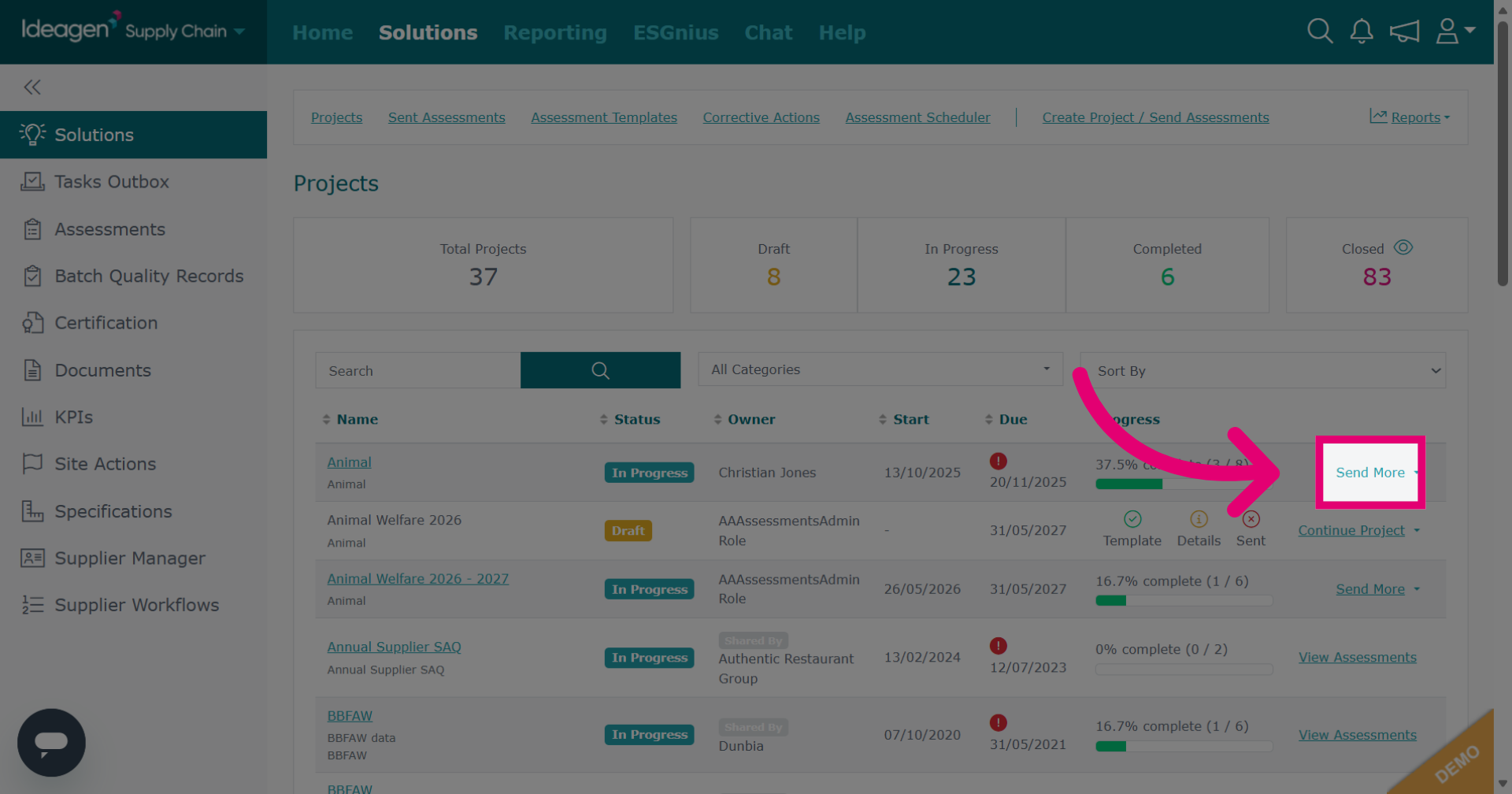The width and height of the screenshot is (1512, 794).
Task: Select Solutions in top navigation
Action: (428, 32)
